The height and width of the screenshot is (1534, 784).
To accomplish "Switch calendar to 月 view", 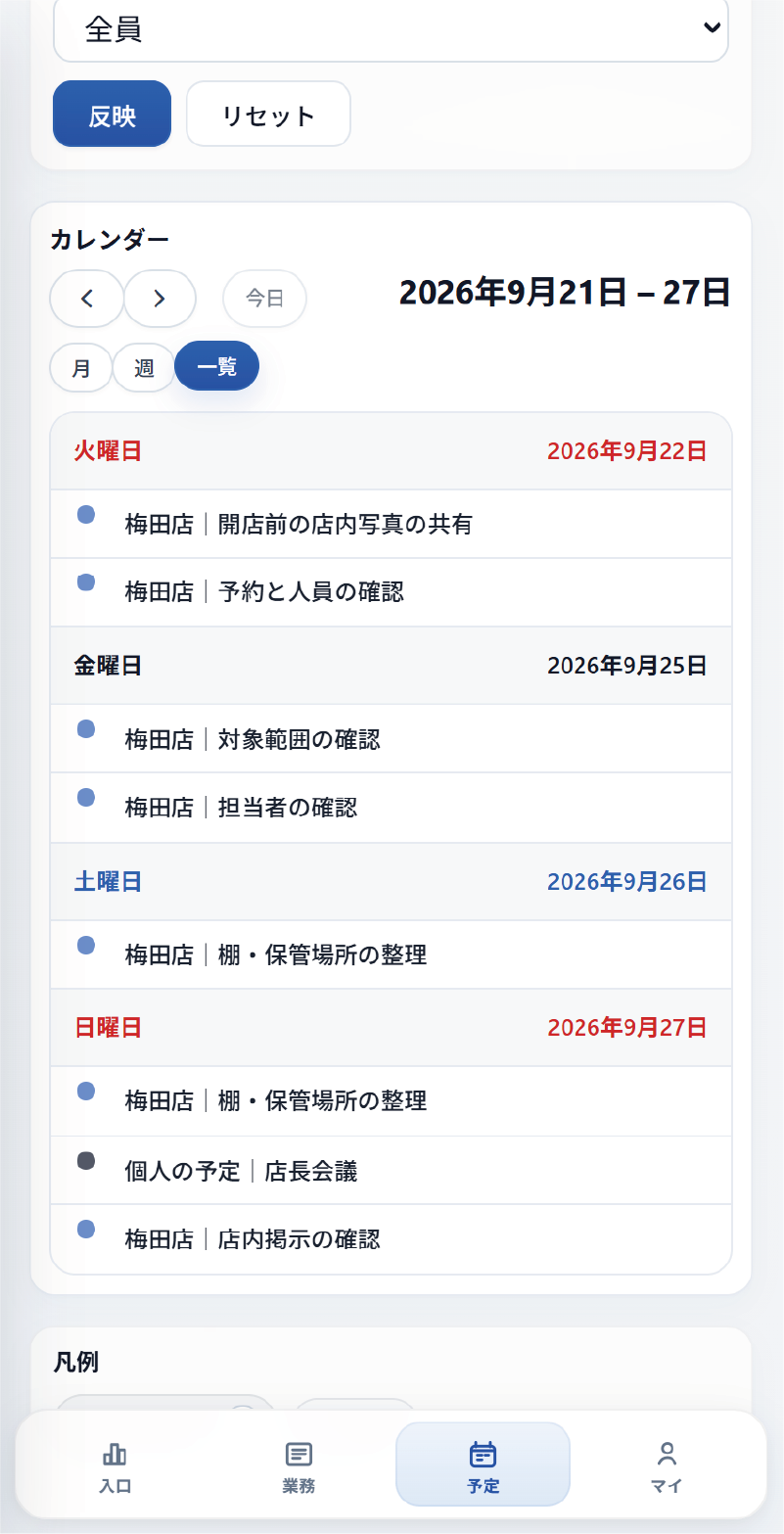I will click(x=81, y=369).
